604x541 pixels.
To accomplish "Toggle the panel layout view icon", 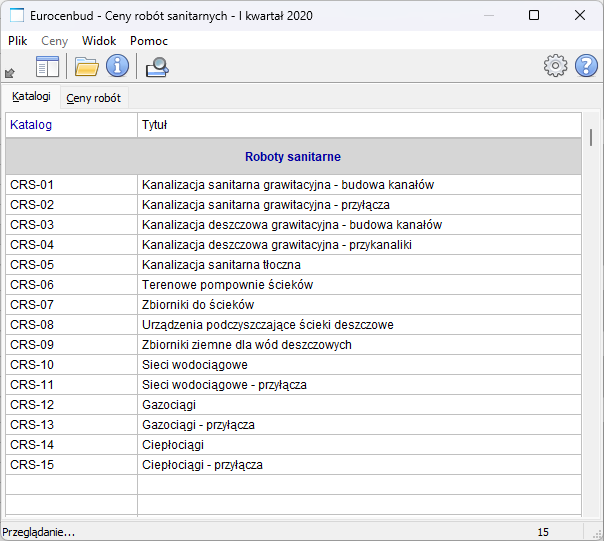I will click(47, 67).
